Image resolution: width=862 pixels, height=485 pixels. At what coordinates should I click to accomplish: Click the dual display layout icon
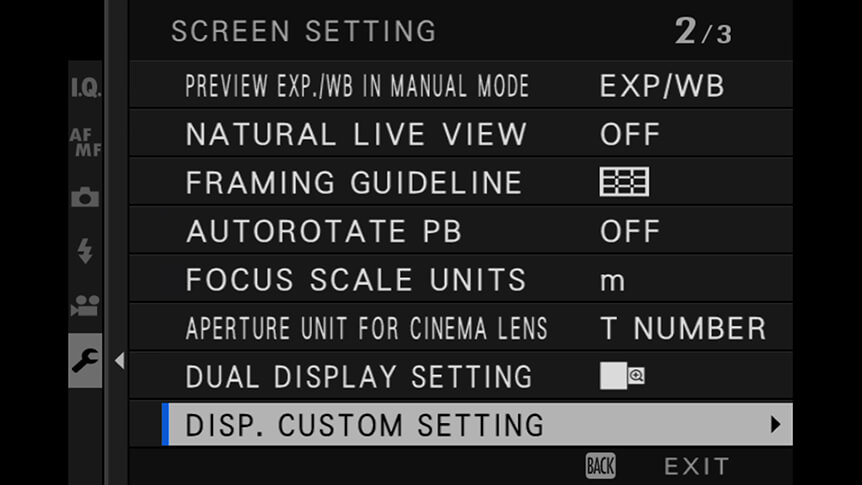pos(622,376)
